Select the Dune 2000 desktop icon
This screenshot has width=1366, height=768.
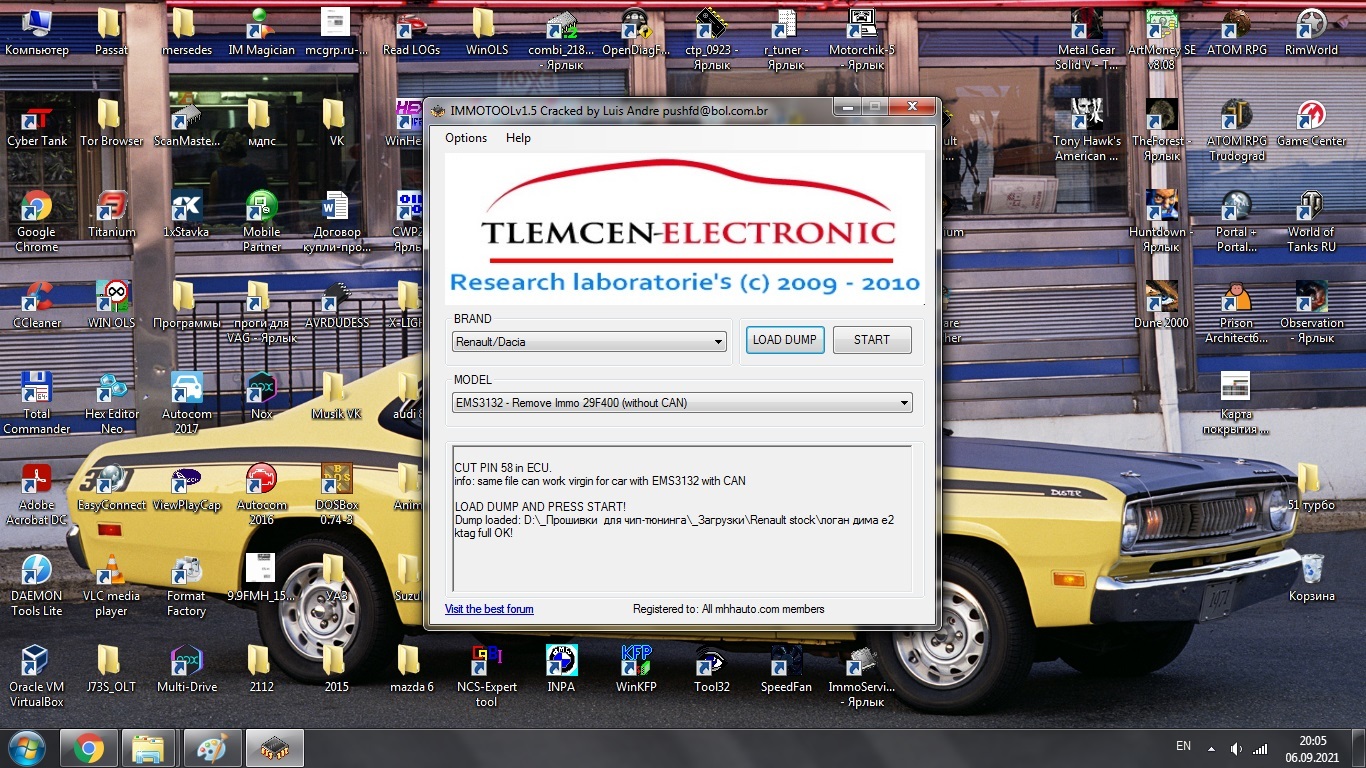(1161, 306)
